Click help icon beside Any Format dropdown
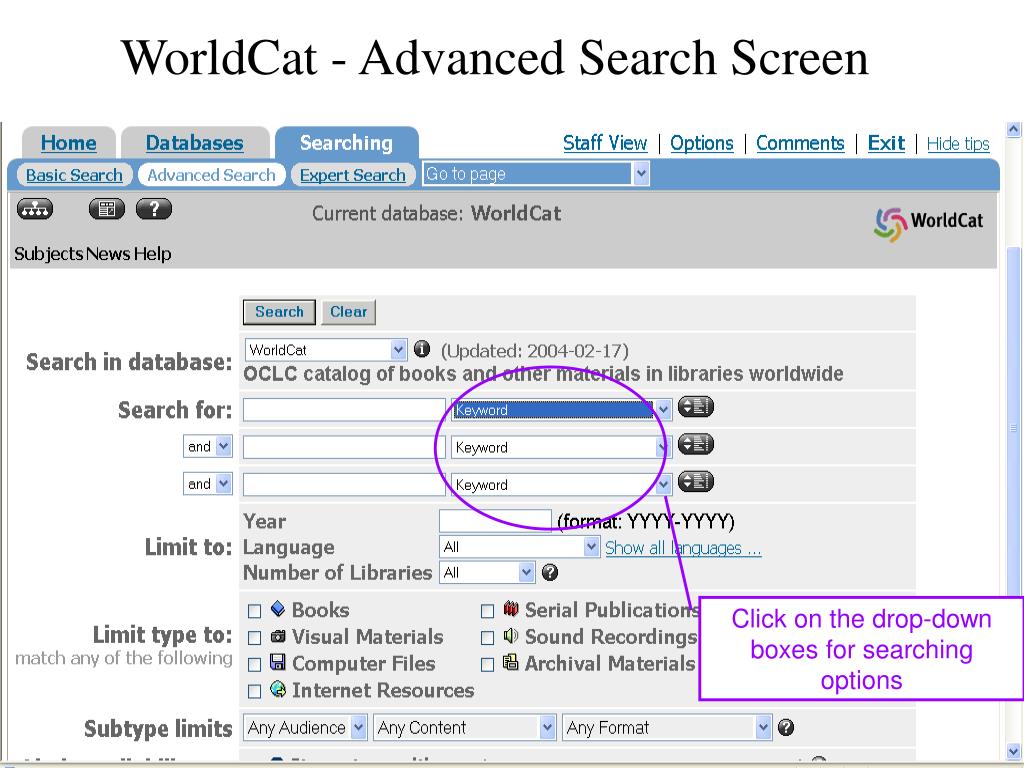The height and width of the screenshot is (768, 1024). pos(786,727)
